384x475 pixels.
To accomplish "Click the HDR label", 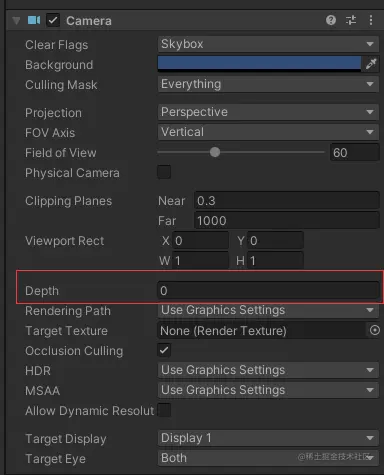I will point(38,371).
